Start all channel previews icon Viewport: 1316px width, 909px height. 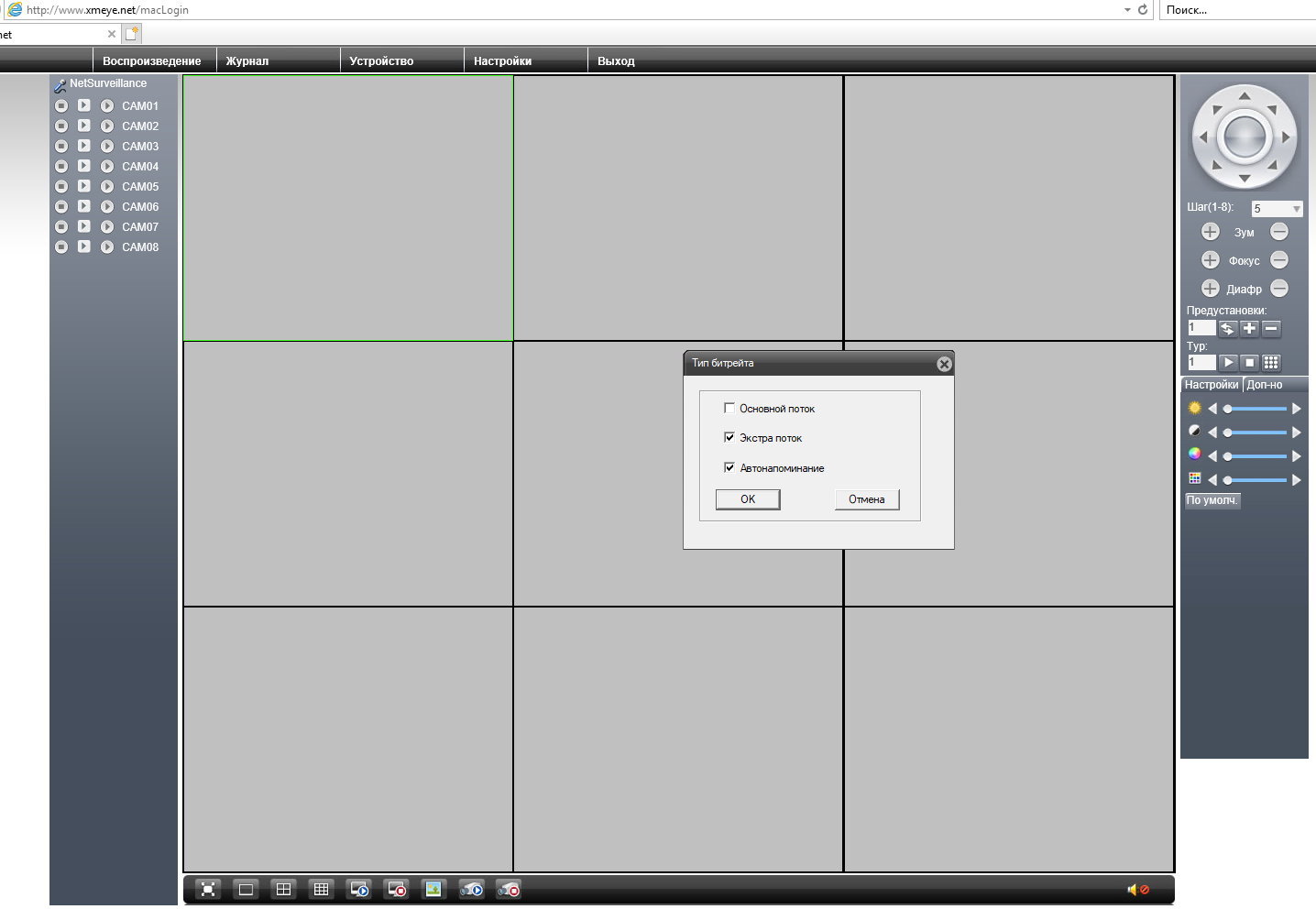click(359, 889)
